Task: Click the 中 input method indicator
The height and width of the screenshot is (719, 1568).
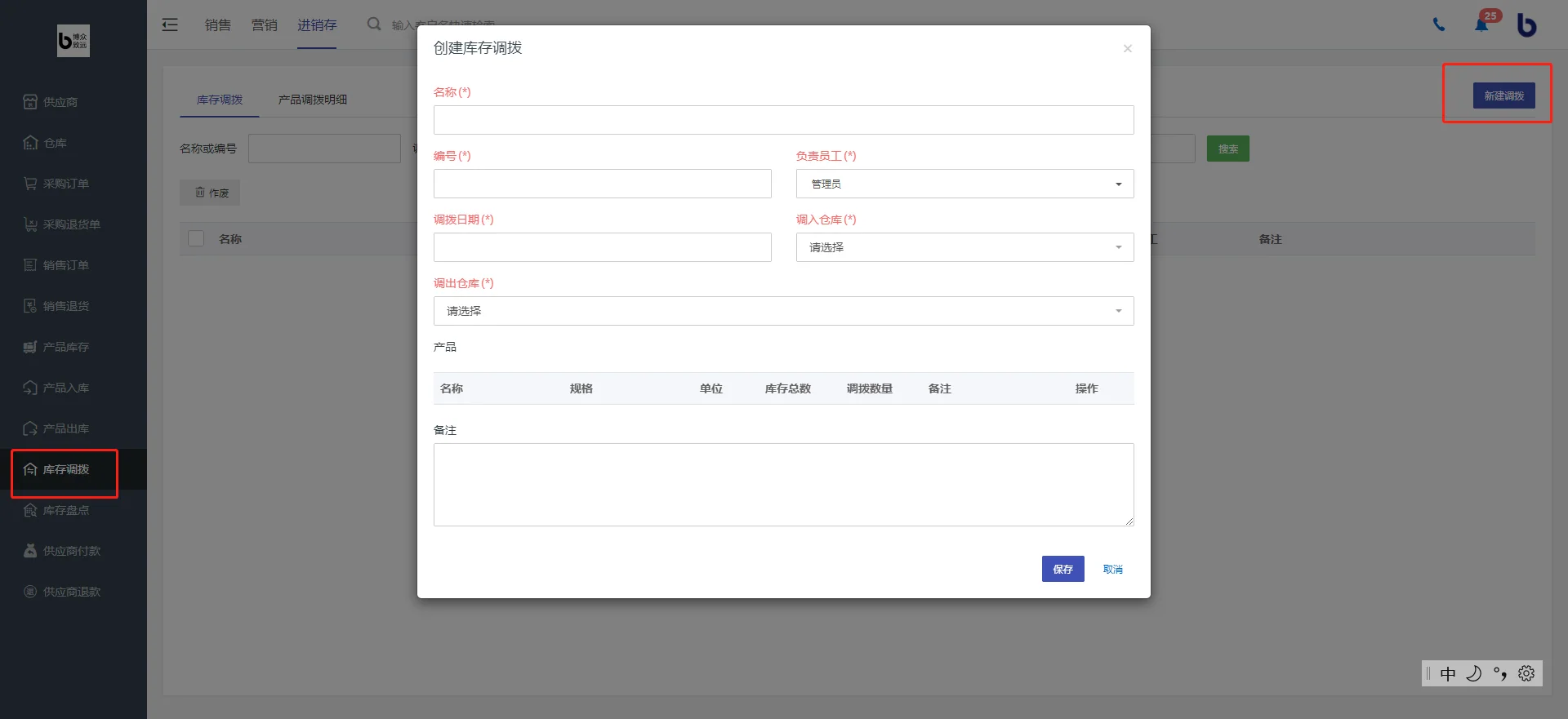Action: 1448,673
